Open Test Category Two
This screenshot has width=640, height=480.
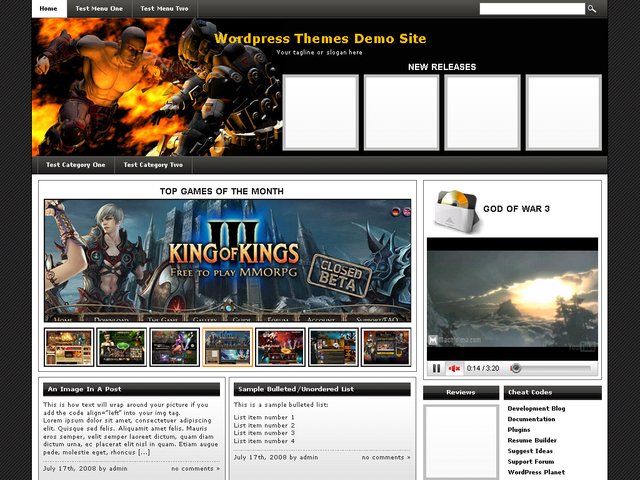coord(153,165)
